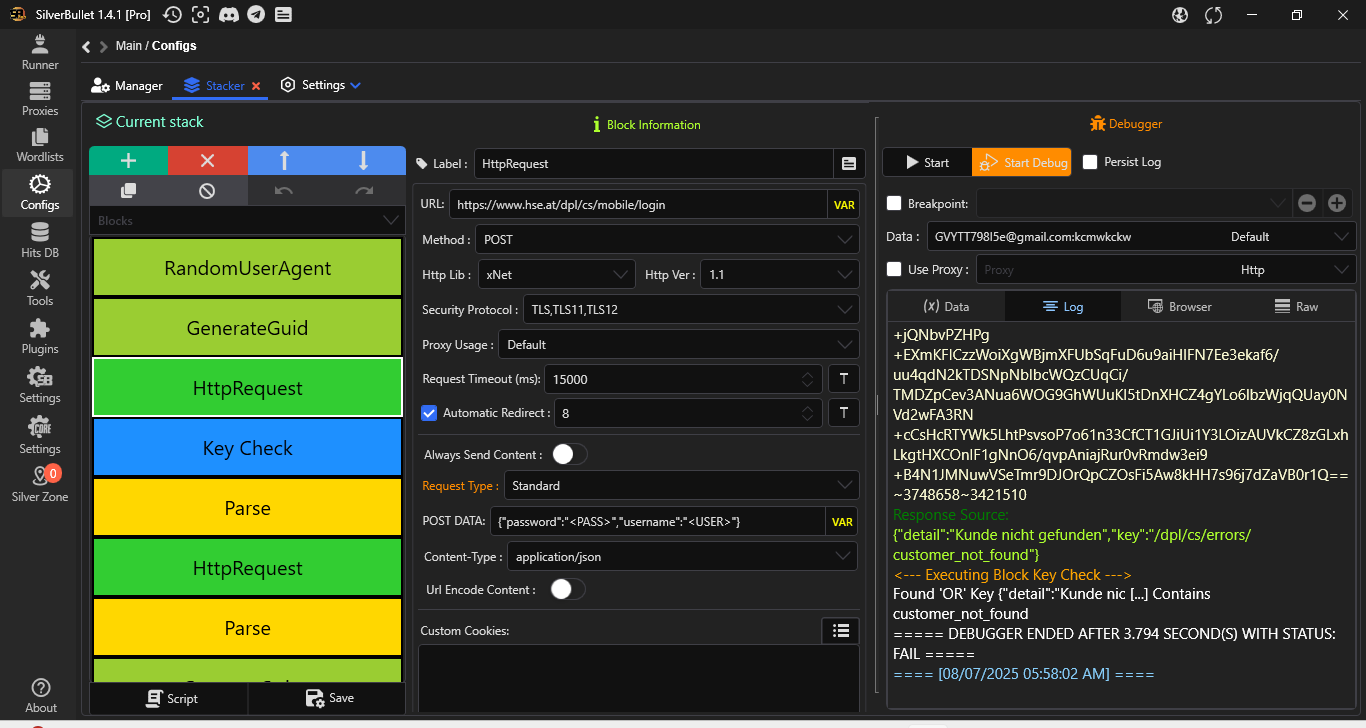The image size is (1366, 728).
Task: Open the Content-Type dropdown
Action: (x=682, y=556)
